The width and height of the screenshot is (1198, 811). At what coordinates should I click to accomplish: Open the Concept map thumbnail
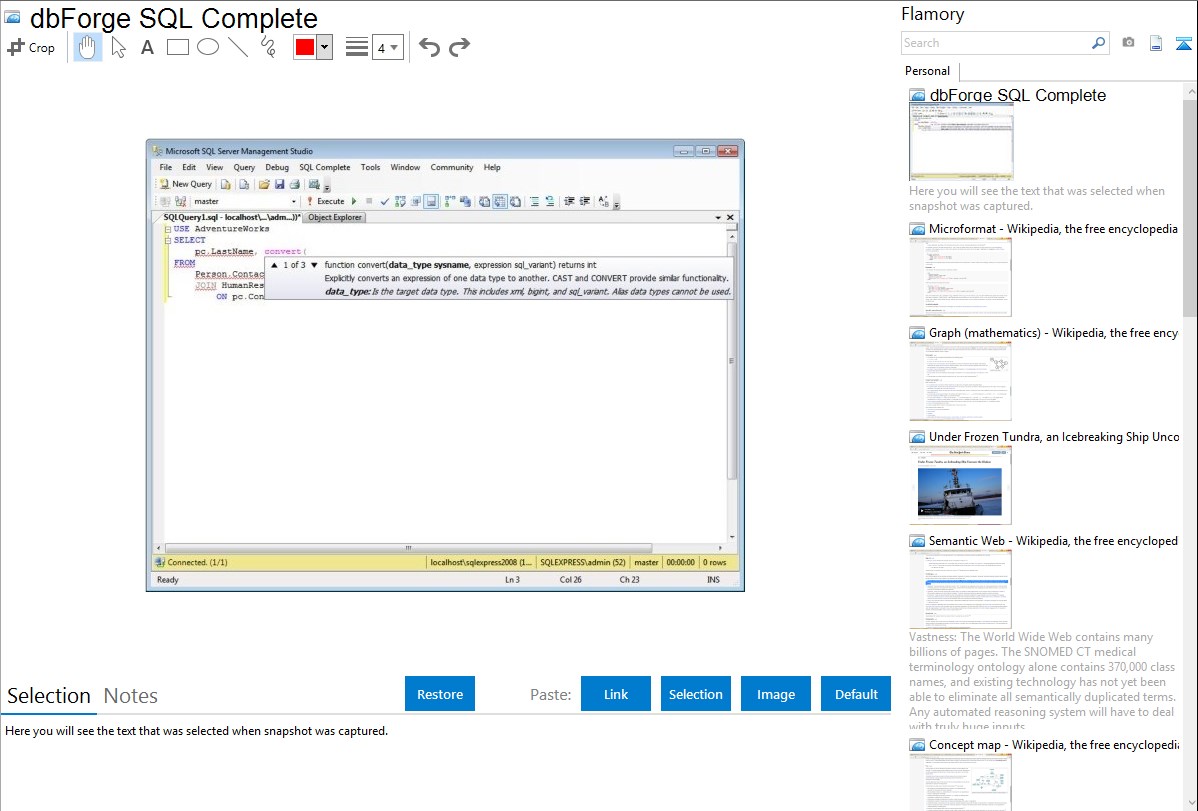[x=960, y=782]
